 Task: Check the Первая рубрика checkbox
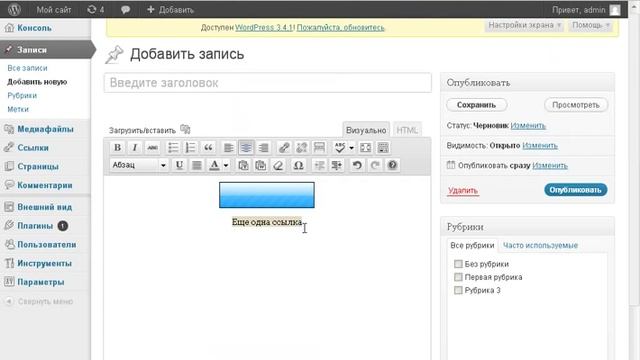[x=458, y=277]
